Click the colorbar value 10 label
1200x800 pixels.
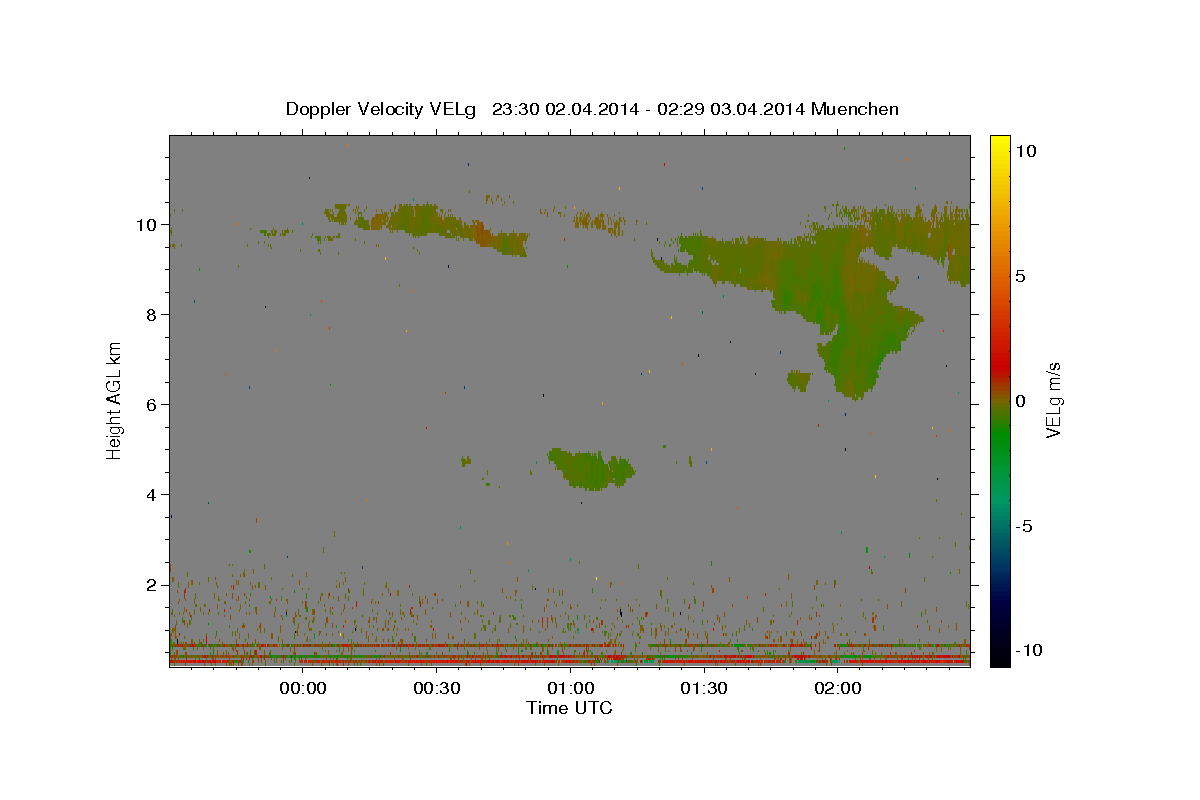[1025, 151]
